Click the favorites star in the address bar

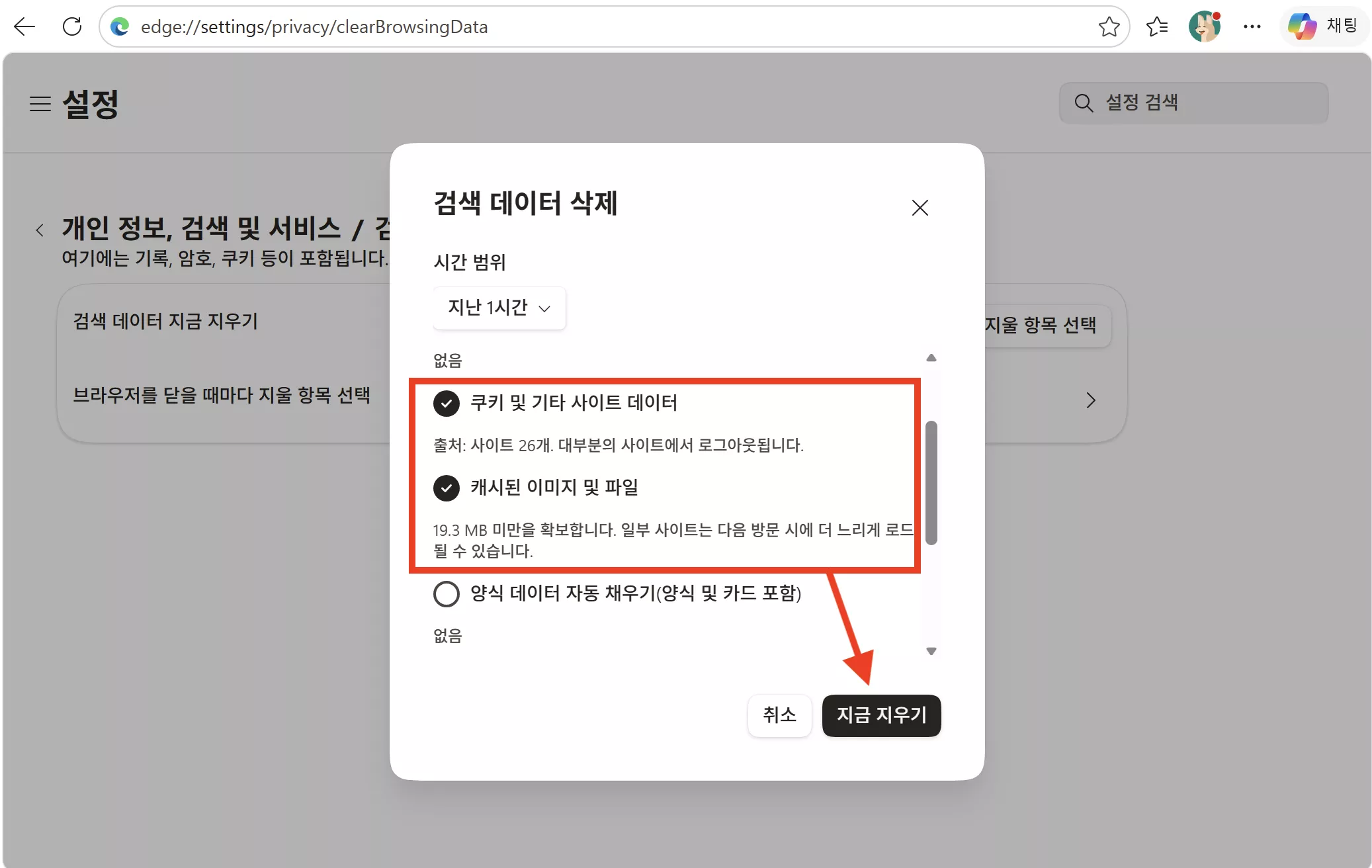1110,26
